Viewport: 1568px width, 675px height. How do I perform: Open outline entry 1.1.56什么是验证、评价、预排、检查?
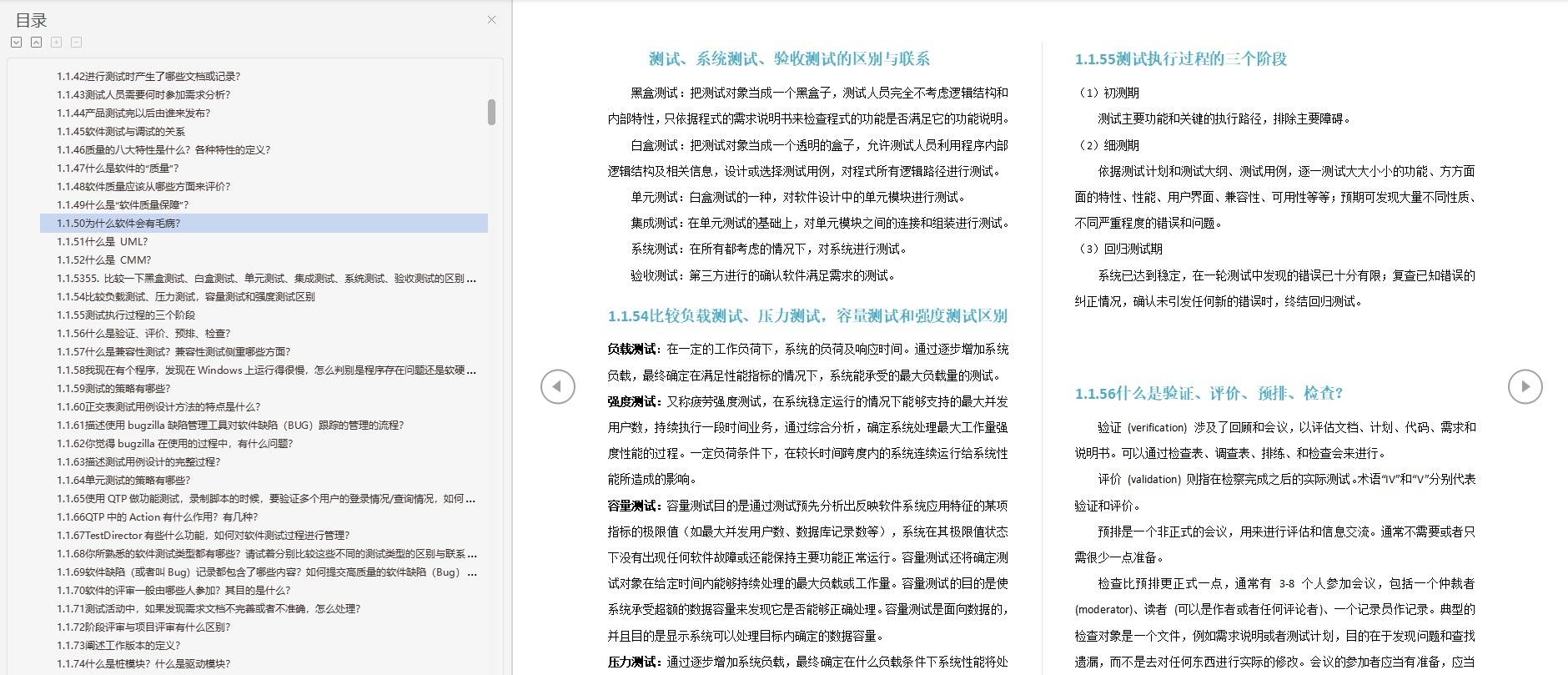[143, 333]
